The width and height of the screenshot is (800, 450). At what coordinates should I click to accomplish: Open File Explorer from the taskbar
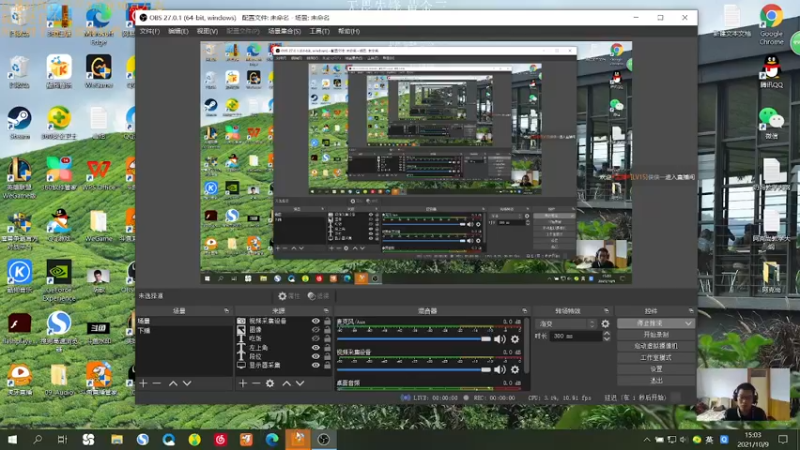pos(117,439)
